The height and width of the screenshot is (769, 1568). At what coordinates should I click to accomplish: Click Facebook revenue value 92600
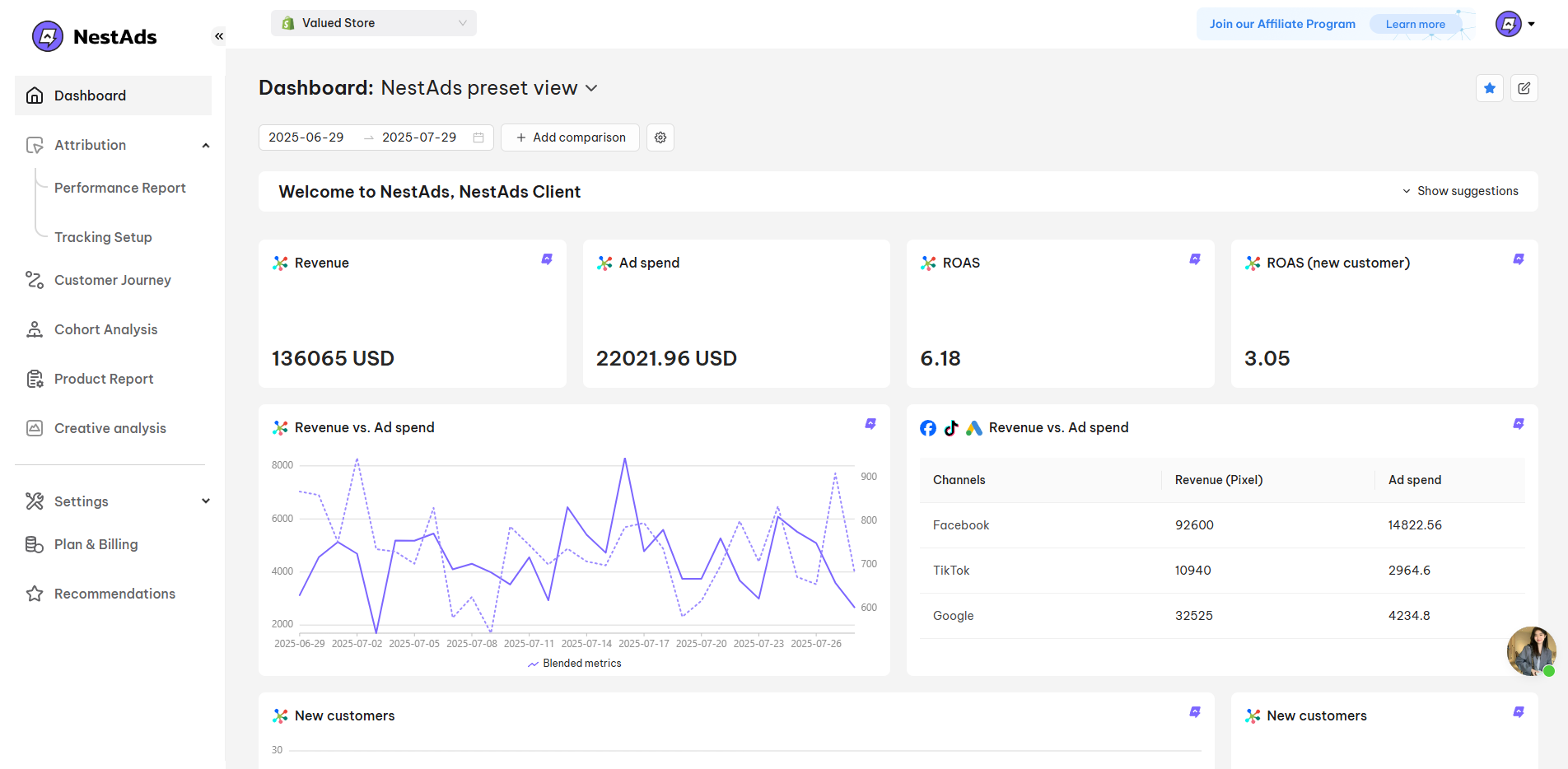point(1194,525)
